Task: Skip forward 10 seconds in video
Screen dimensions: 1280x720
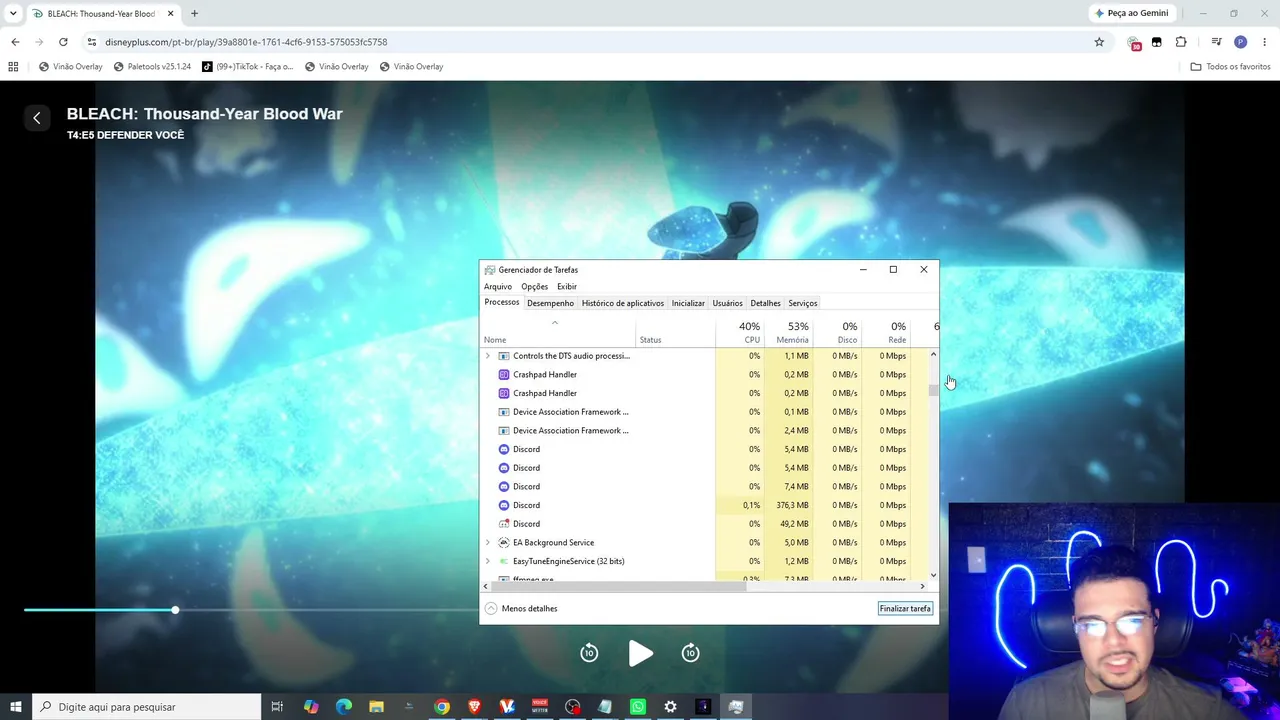Action: pyautogui.click(x=690, y=653)
